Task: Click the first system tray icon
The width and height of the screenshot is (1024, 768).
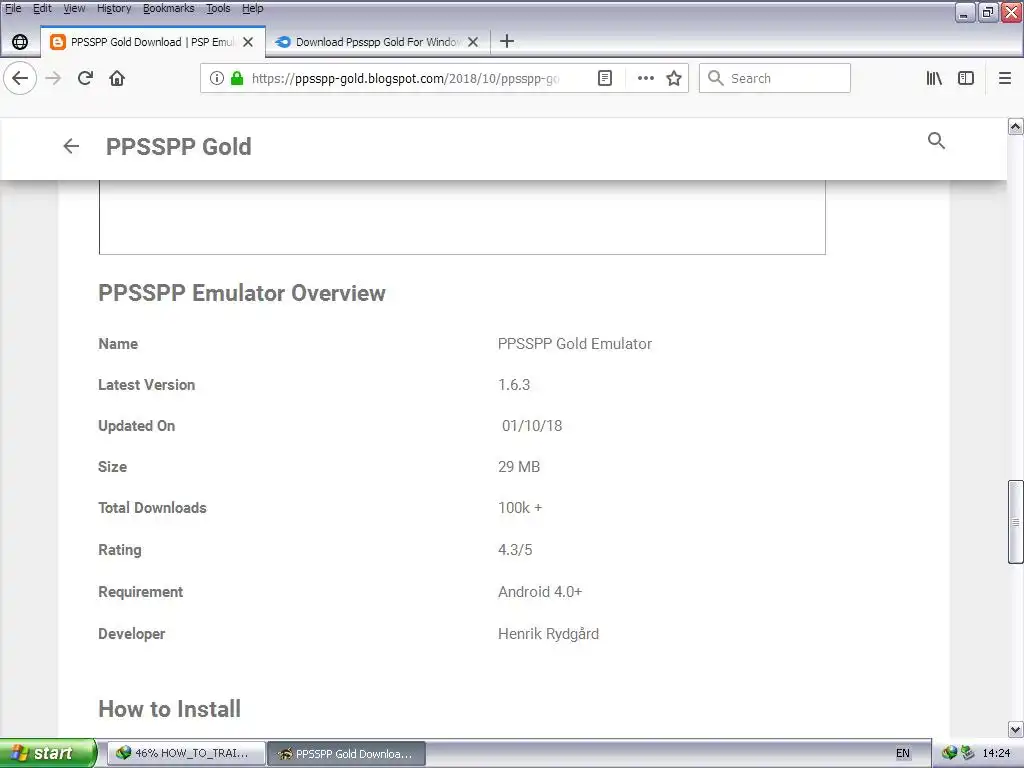Action: [x=949, y=754]
